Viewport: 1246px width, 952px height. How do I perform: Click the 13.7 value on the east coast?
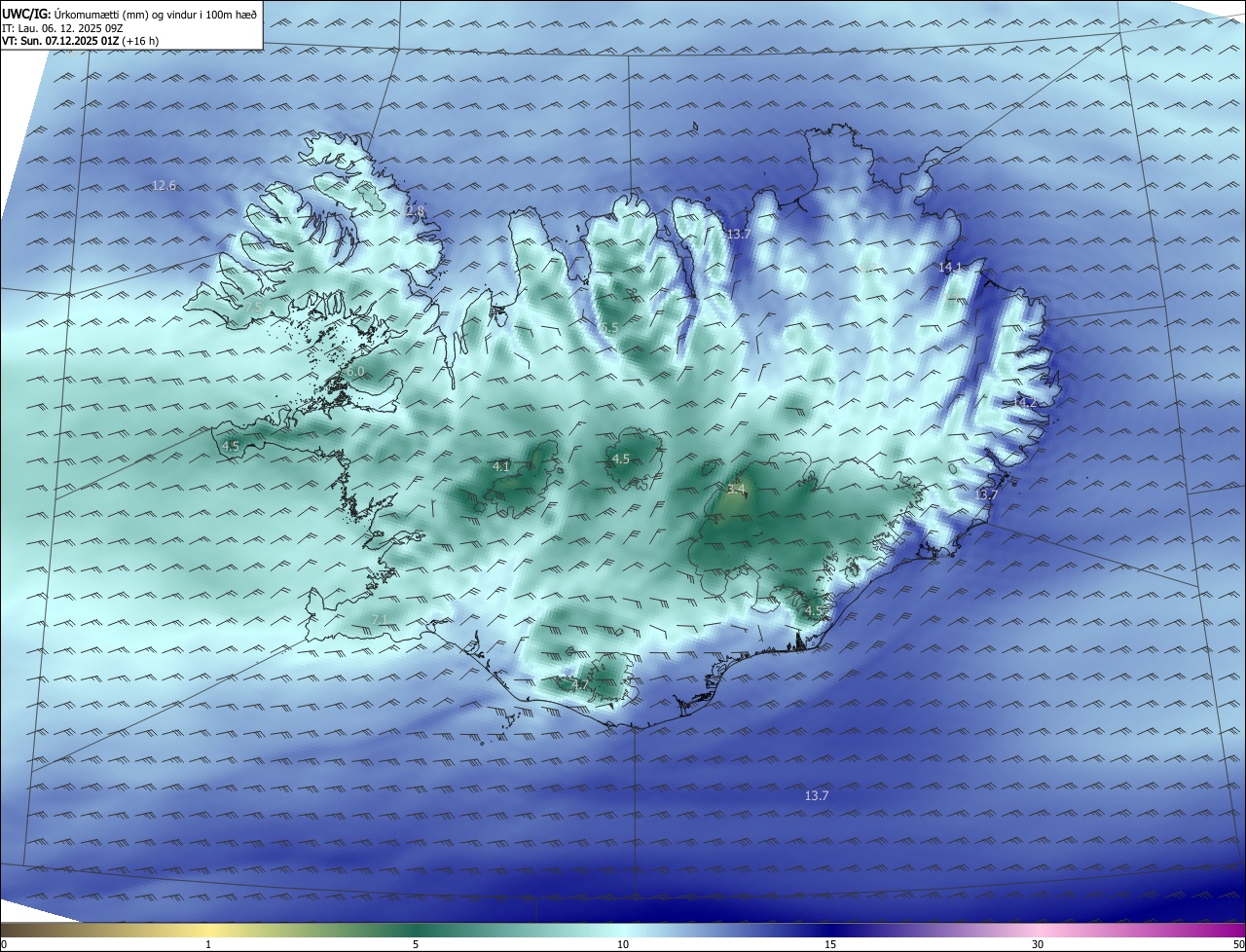click(986, 494)
